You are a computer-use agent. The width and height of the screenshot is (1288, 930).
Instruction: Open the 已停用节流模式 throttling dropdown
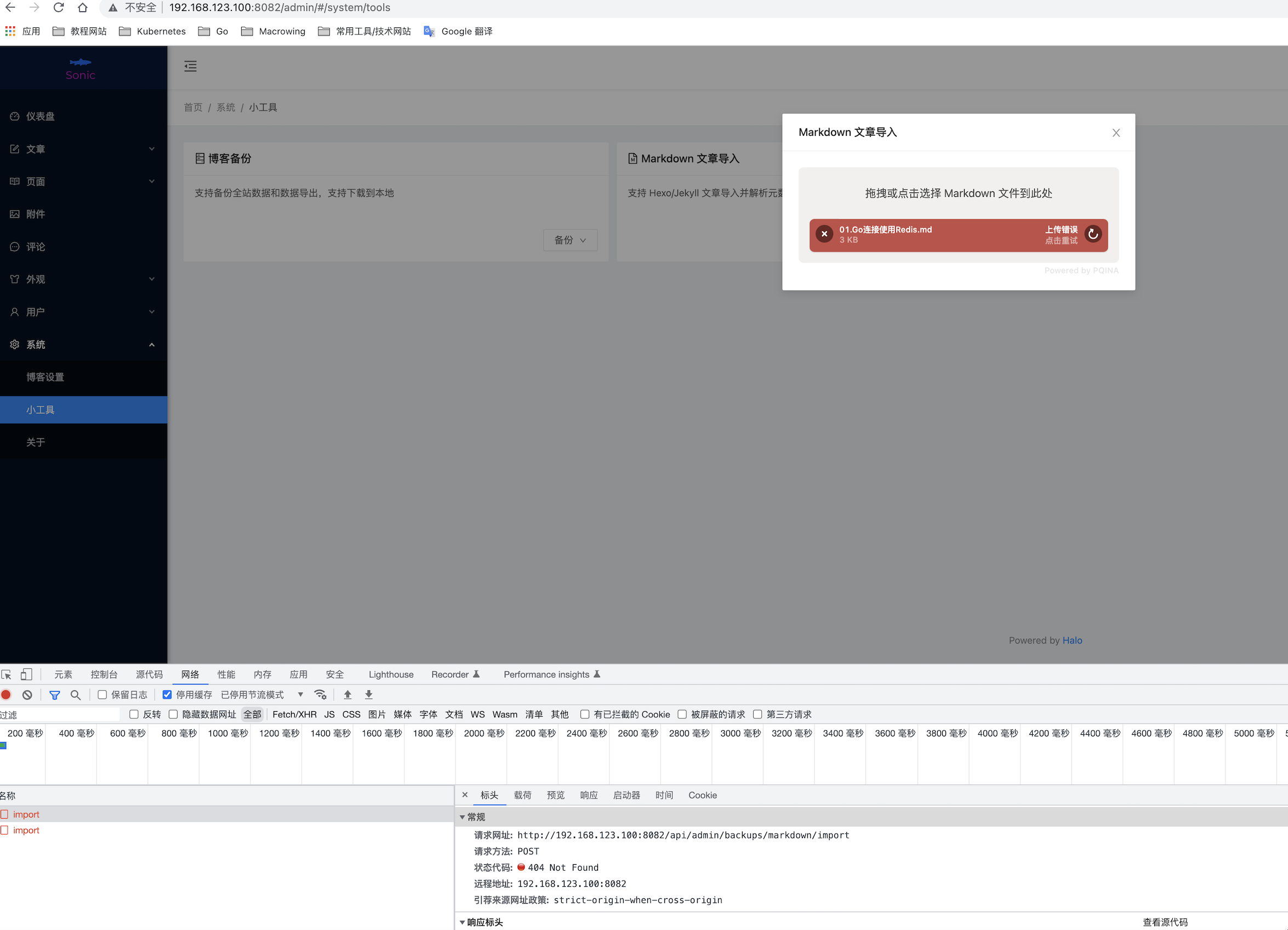[263, 694]
